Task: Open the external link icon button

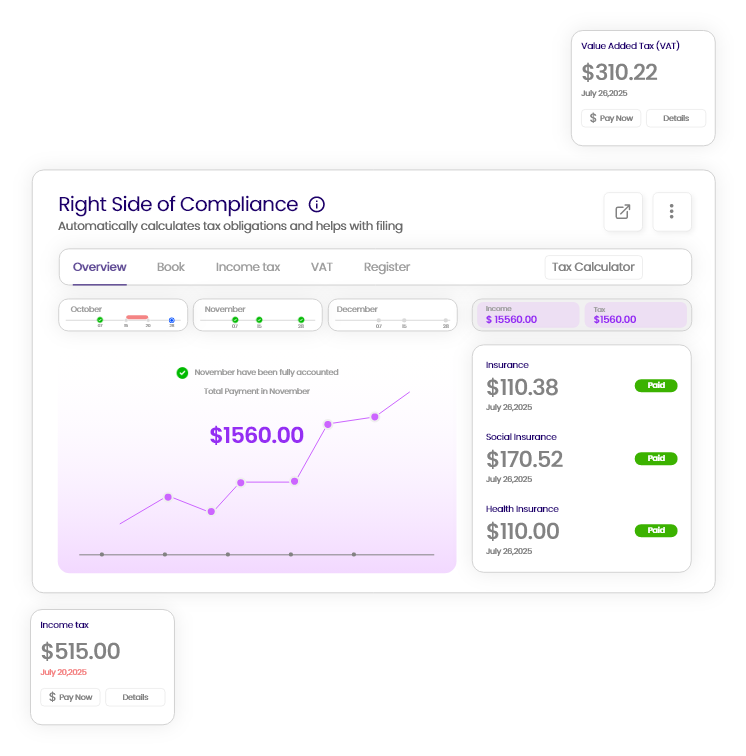Action: [623, 212]
